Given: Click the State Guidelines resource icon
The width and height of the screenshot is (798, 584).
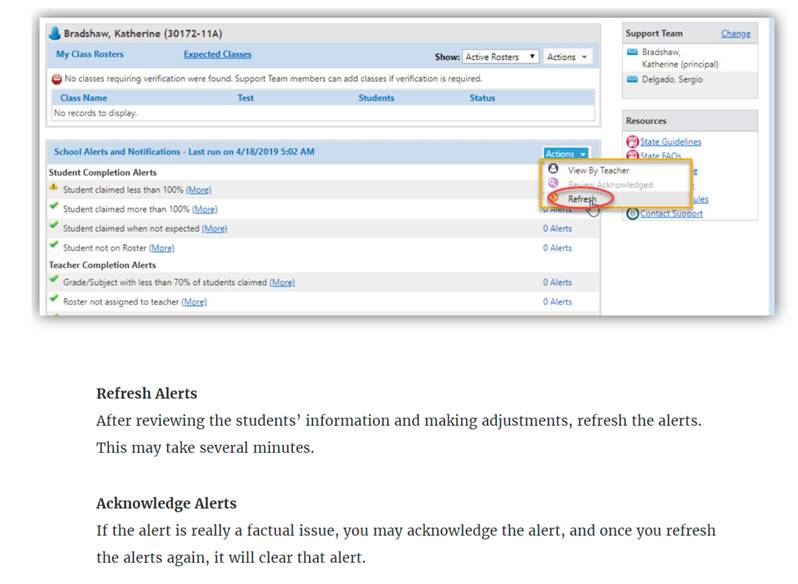Looking at the screenshot, I should (632, 142).
